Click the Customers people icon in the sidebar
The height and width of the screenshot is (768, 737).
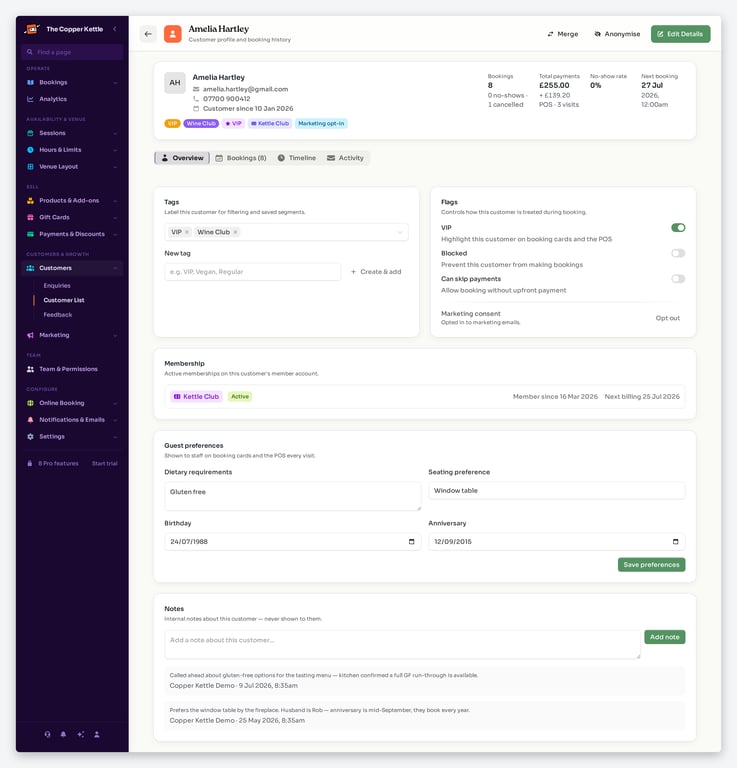point(30,268)
